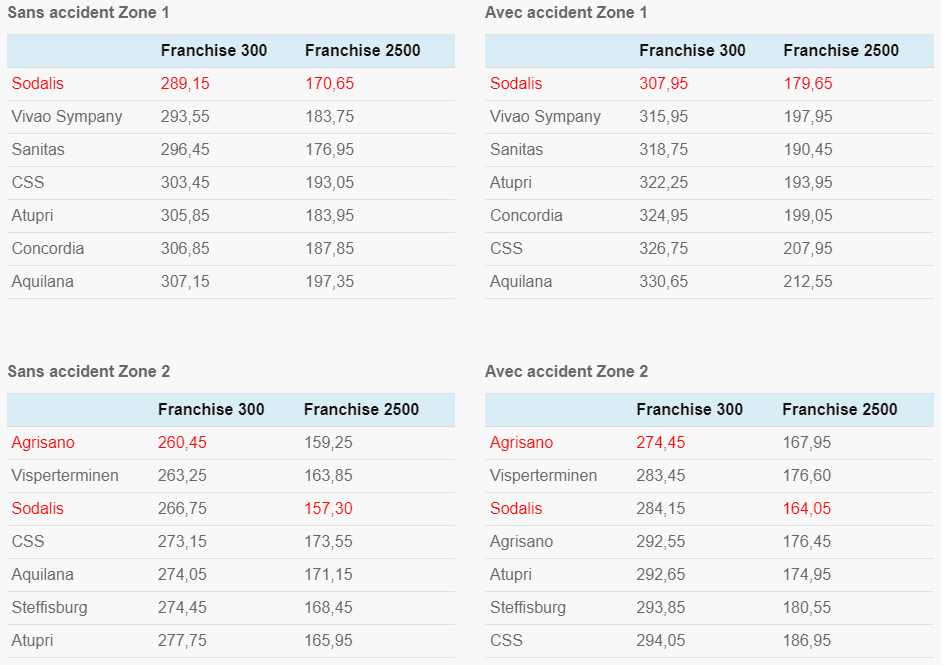The image size is (941, 665).
Task: Select the value 171,15
Action: click(x=328, y=574)
